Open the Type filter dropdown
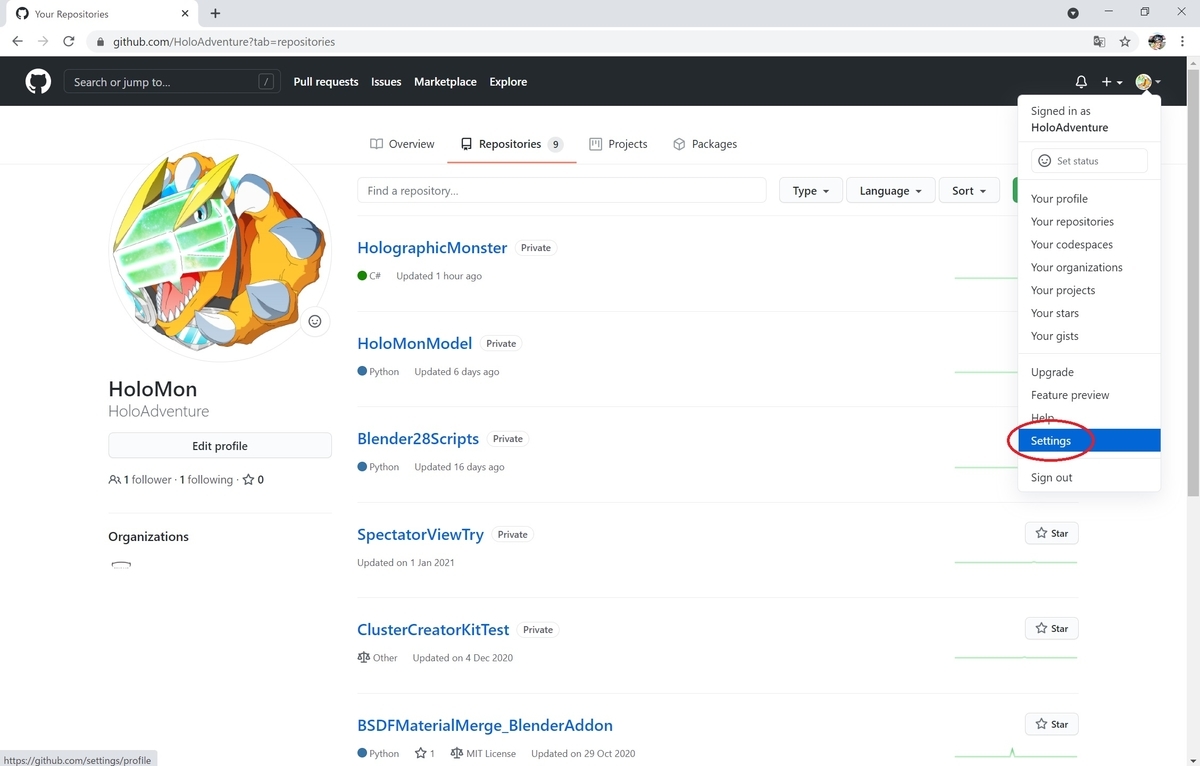1200x766 pixels. (811, 191)
